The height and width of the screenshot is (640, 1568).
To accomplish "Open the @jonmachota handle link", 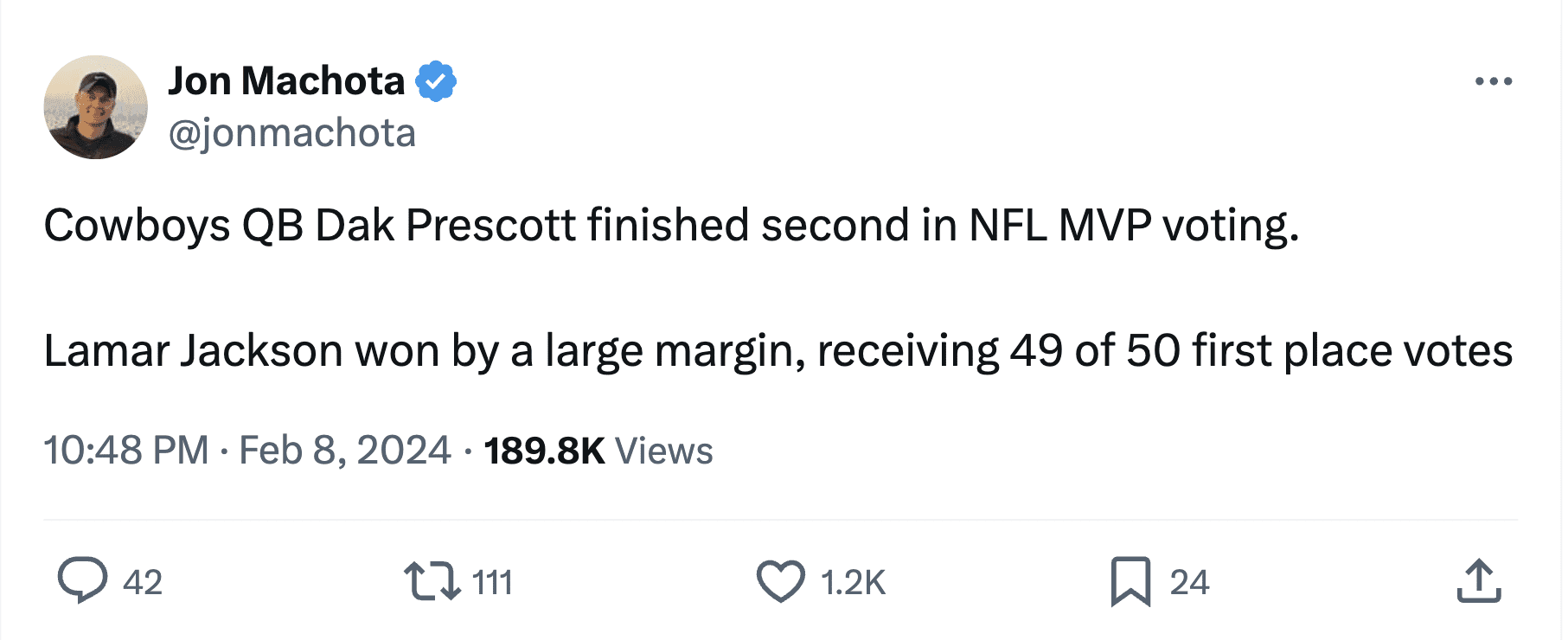I will click(x=292, y=133).
